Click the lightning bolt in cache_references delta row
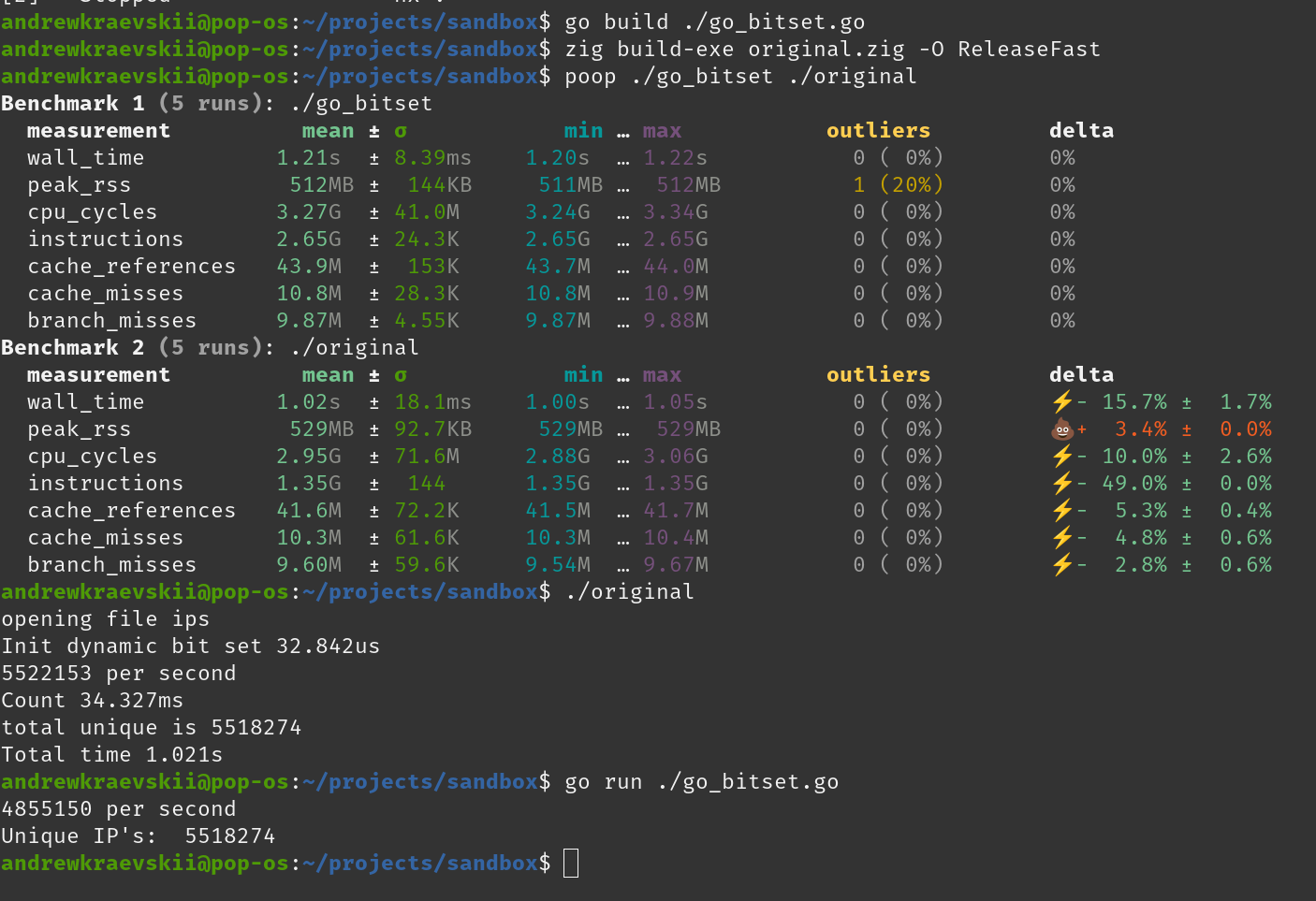 coord(1061,511)
